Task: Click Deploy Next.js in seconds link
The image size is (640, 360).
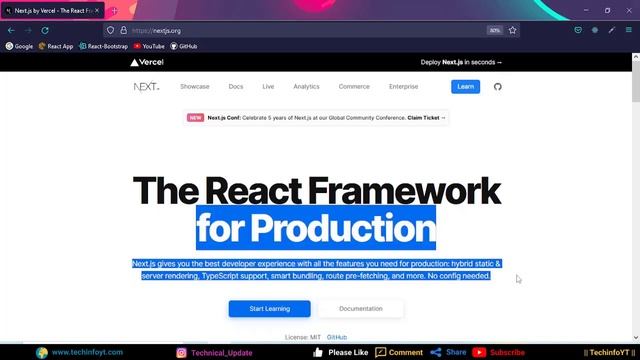Action: 461,62
